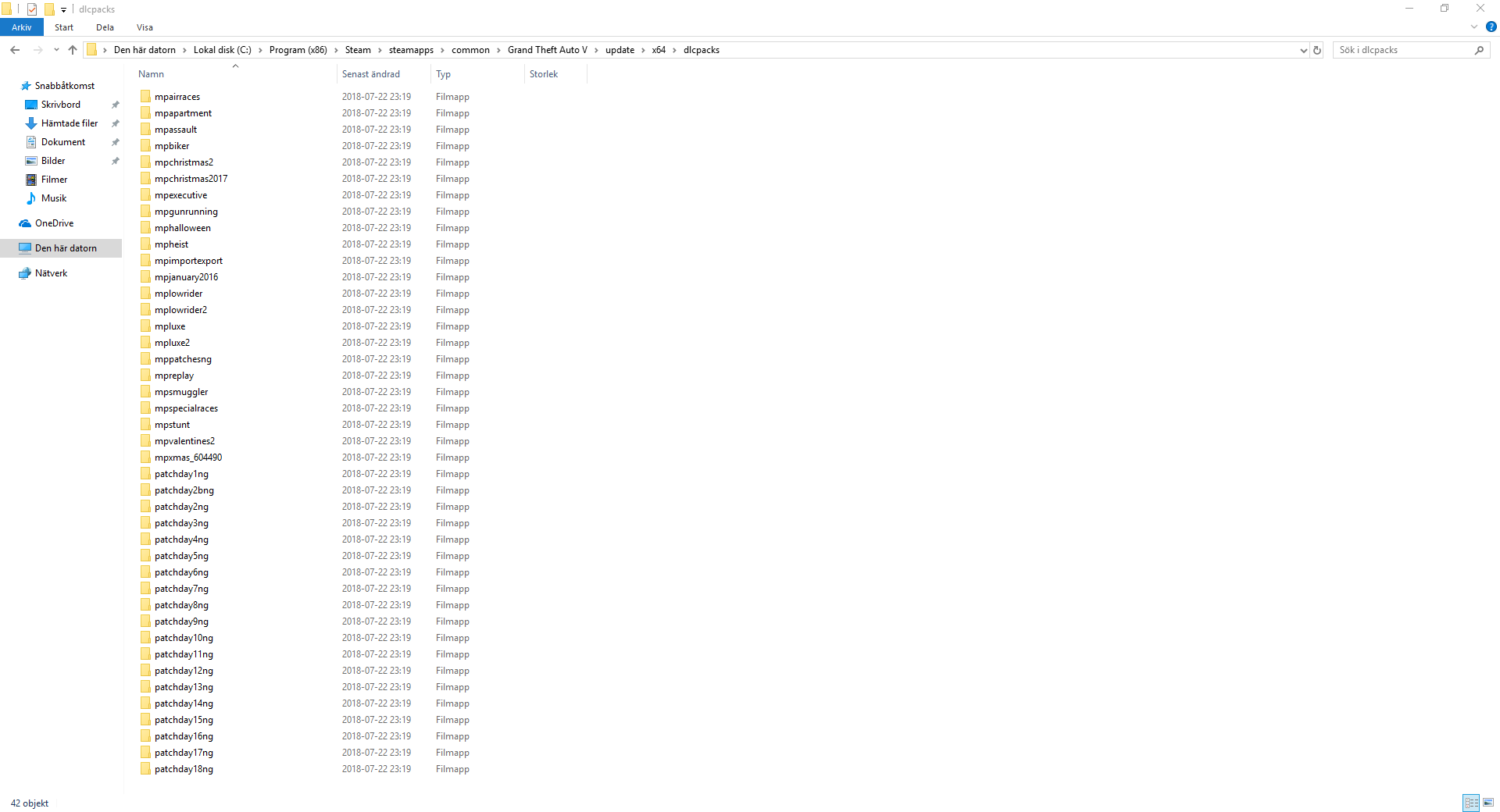Select the mpairraces folder icon
Image resolution: width=1500 pixels, height=812 pixels.
[x=145, y=97]
